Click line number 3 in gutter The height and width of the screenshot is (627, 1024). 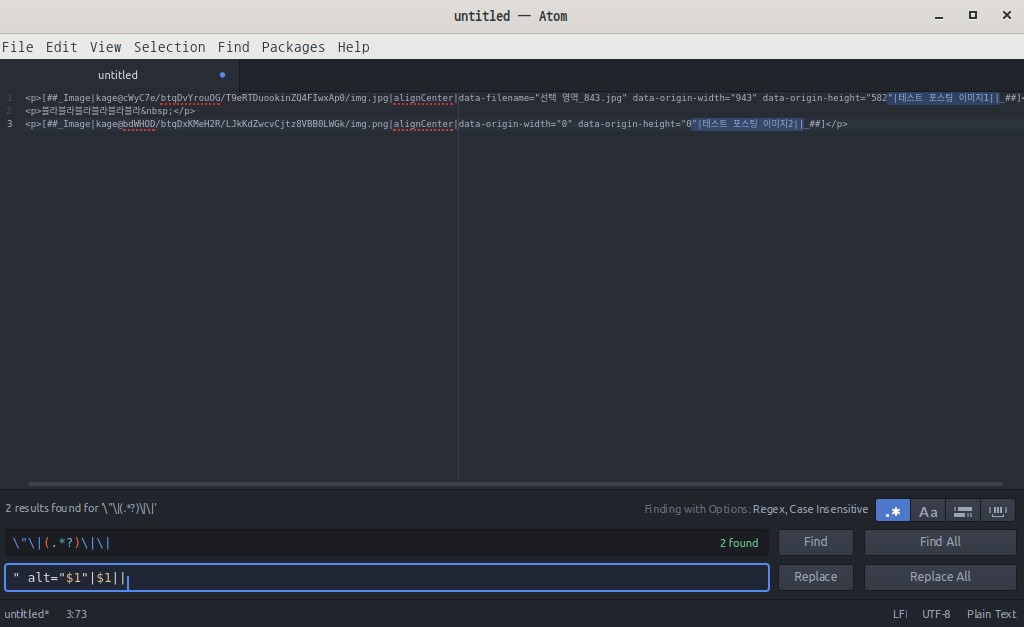pyautogui.click(x=10, y=124)
